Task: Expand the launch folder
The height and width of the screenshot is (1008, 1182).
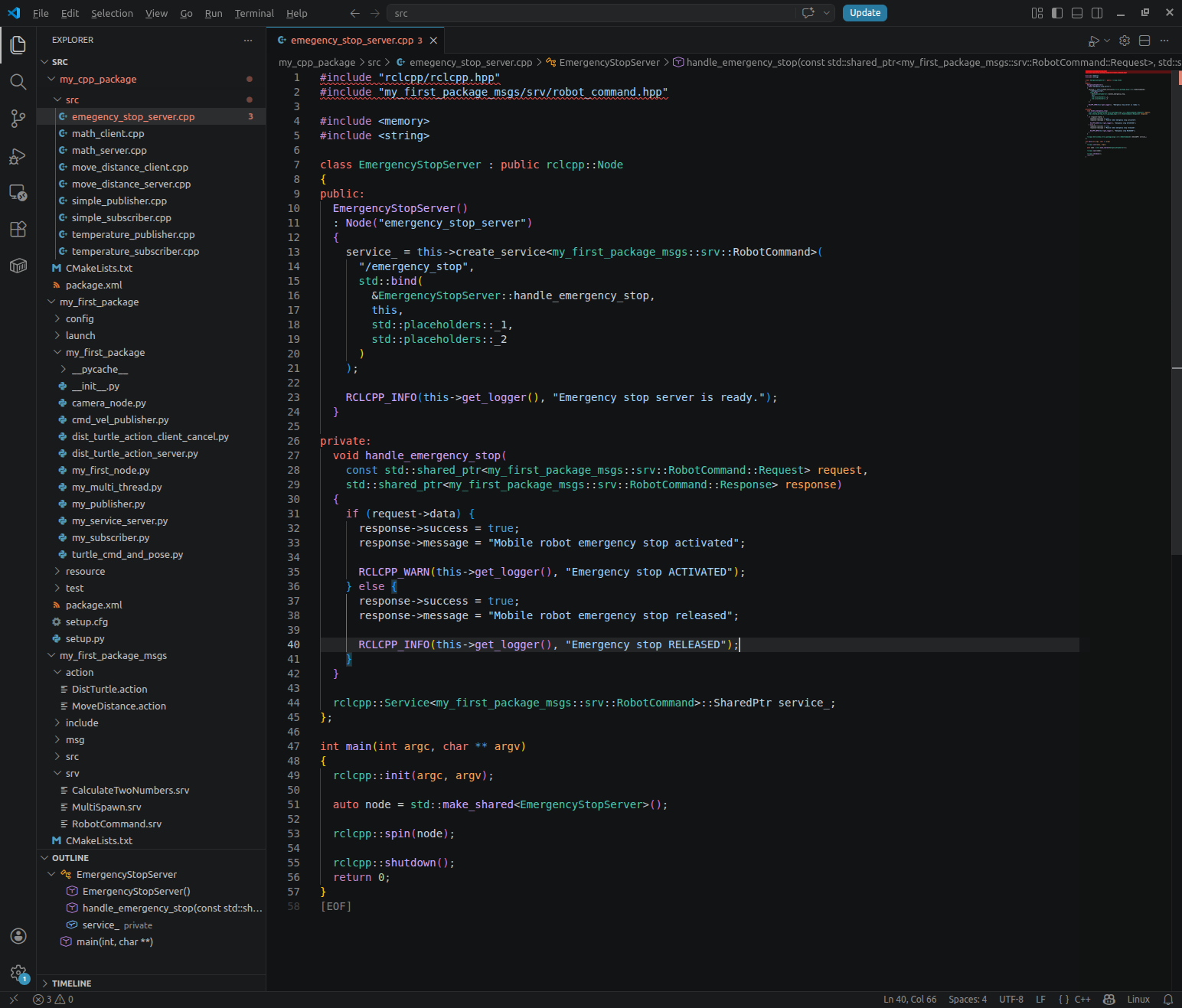Action: coord(57,335)
